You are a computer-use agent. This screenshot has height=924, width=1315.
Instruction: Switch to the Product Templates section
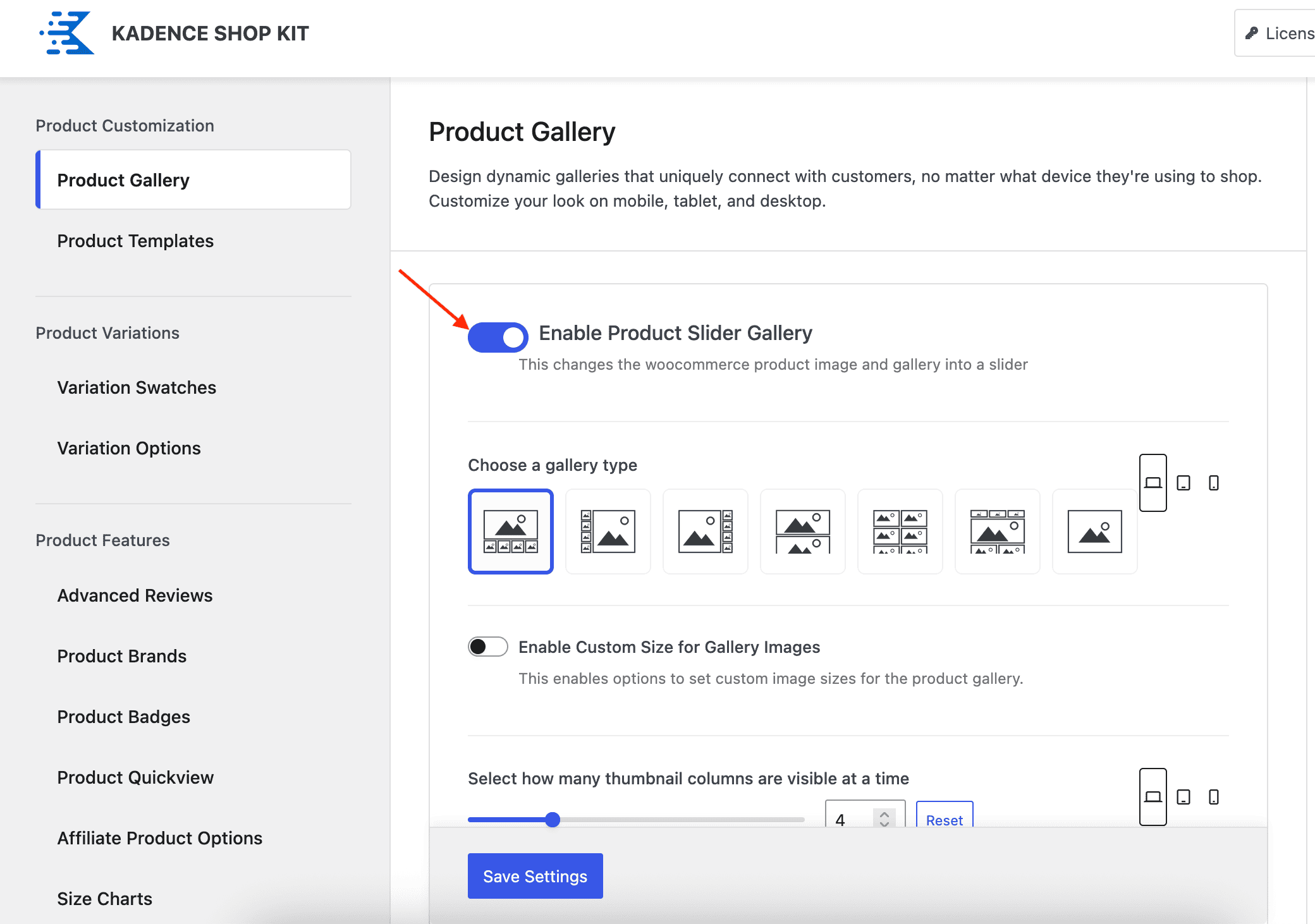point(135,241)
